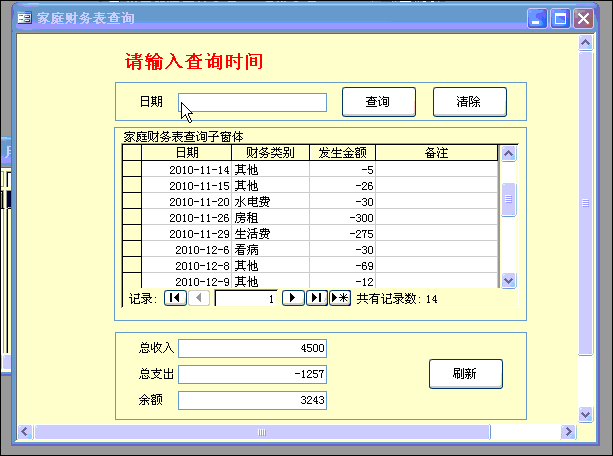Image resolution: width=613 pixels, height=456 pixels.
Task: Click the red 请输入查询时间 heading
Action: click(x=194, y=61)
